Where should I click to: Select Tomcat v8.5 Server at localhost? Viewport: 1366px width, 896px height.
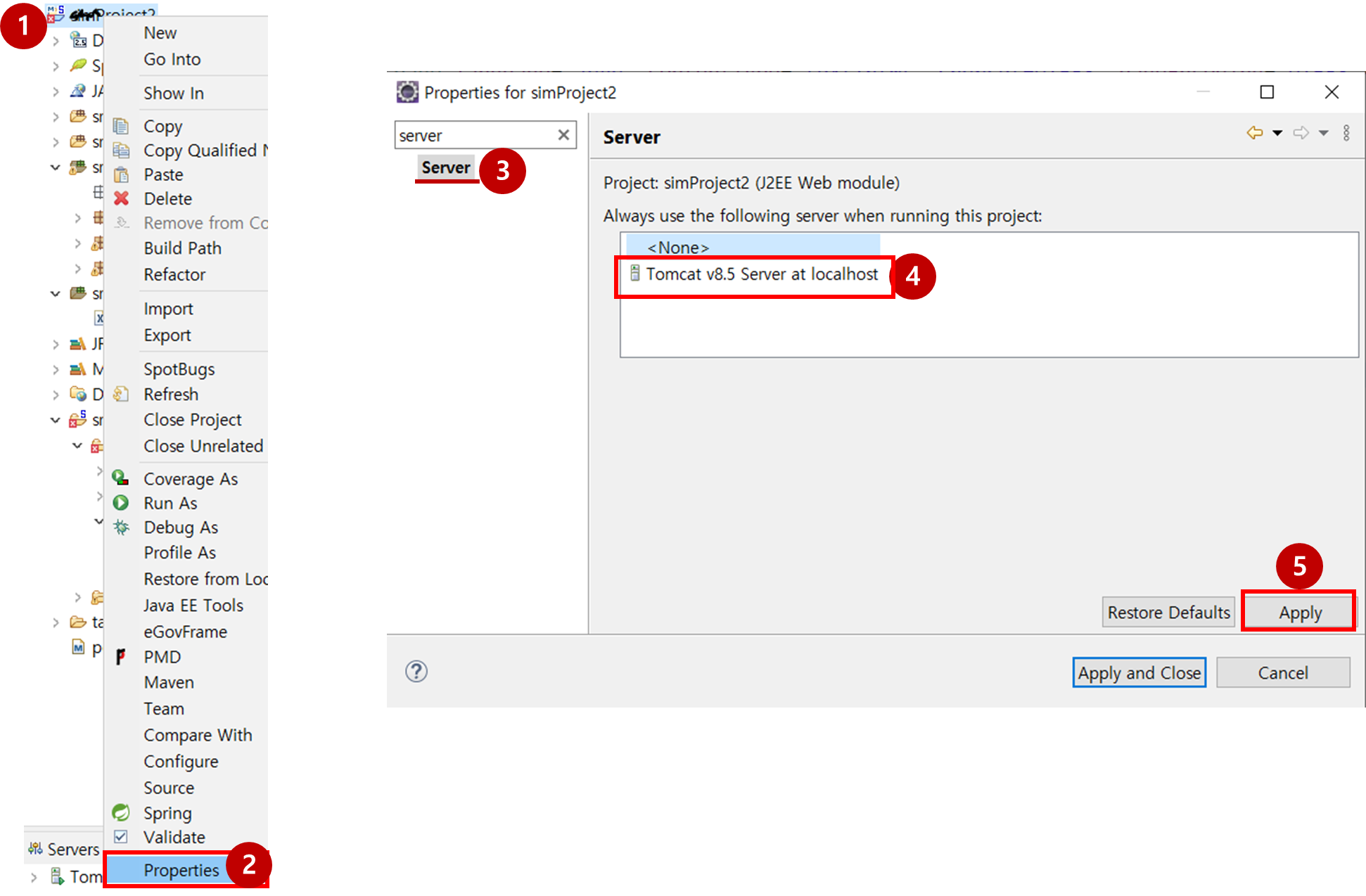click(761, 274)
